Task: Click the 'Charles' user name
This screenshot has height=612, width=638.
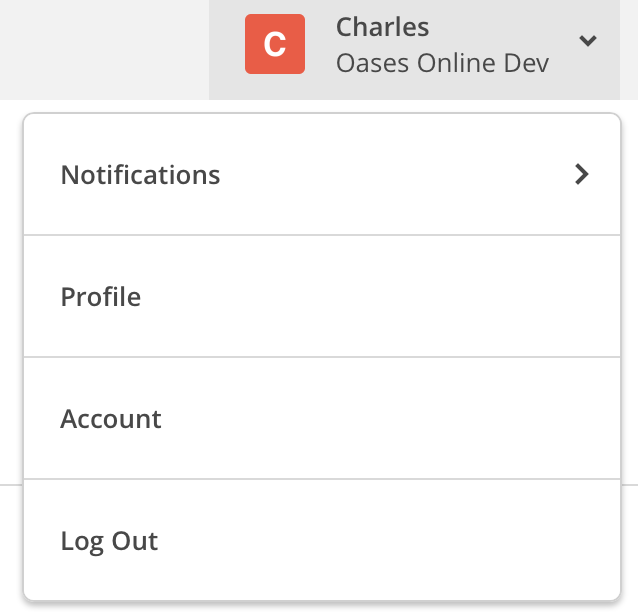Action: 383,26
